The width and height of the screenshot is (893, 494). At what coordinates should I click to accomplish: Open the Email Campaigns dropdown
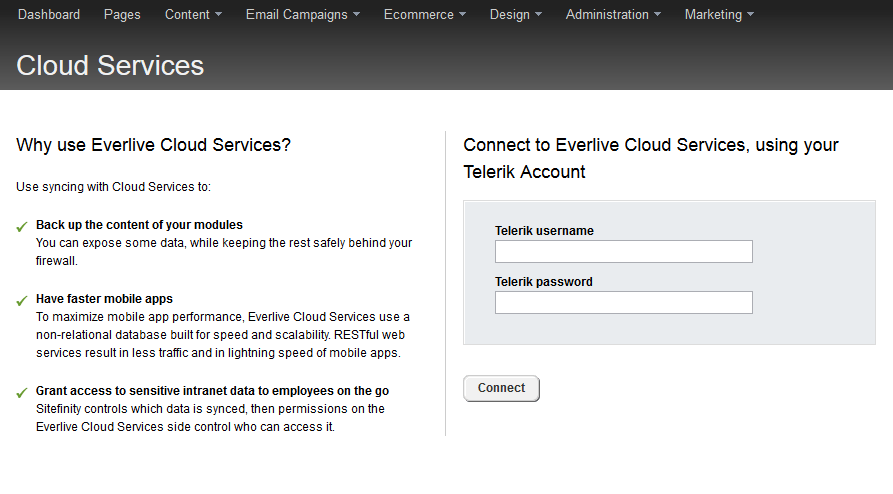tap(302, 14)
